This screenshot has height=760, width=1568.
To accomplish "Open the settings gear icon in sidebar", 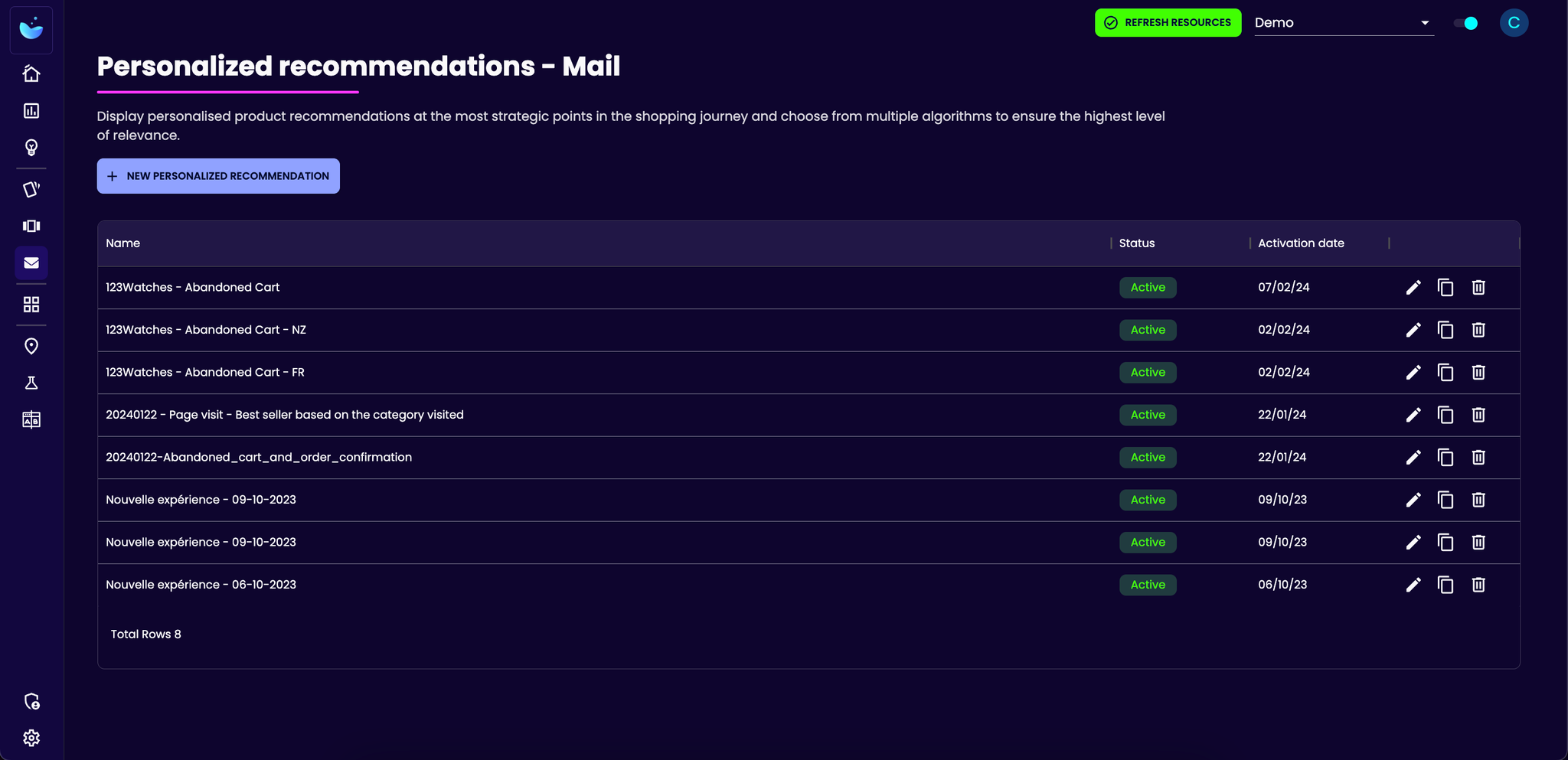I will click(x=31, y=738).
